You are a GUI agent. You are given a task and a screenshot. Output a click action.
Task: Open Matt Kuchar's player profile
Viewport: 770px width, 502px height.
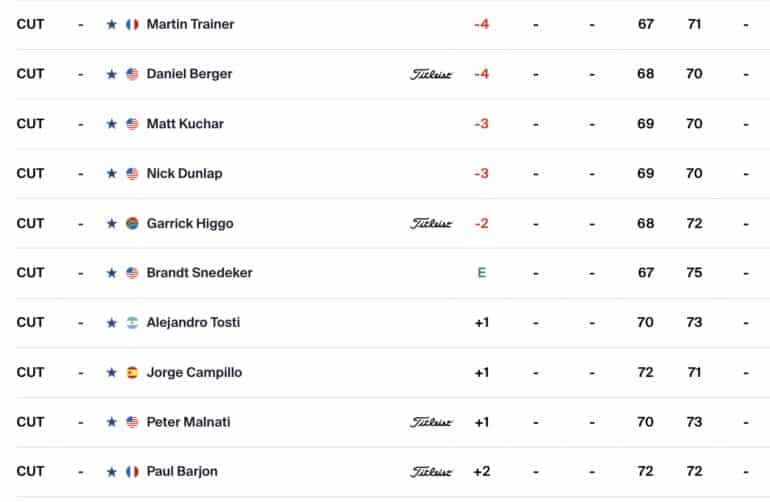pos(185,124)
